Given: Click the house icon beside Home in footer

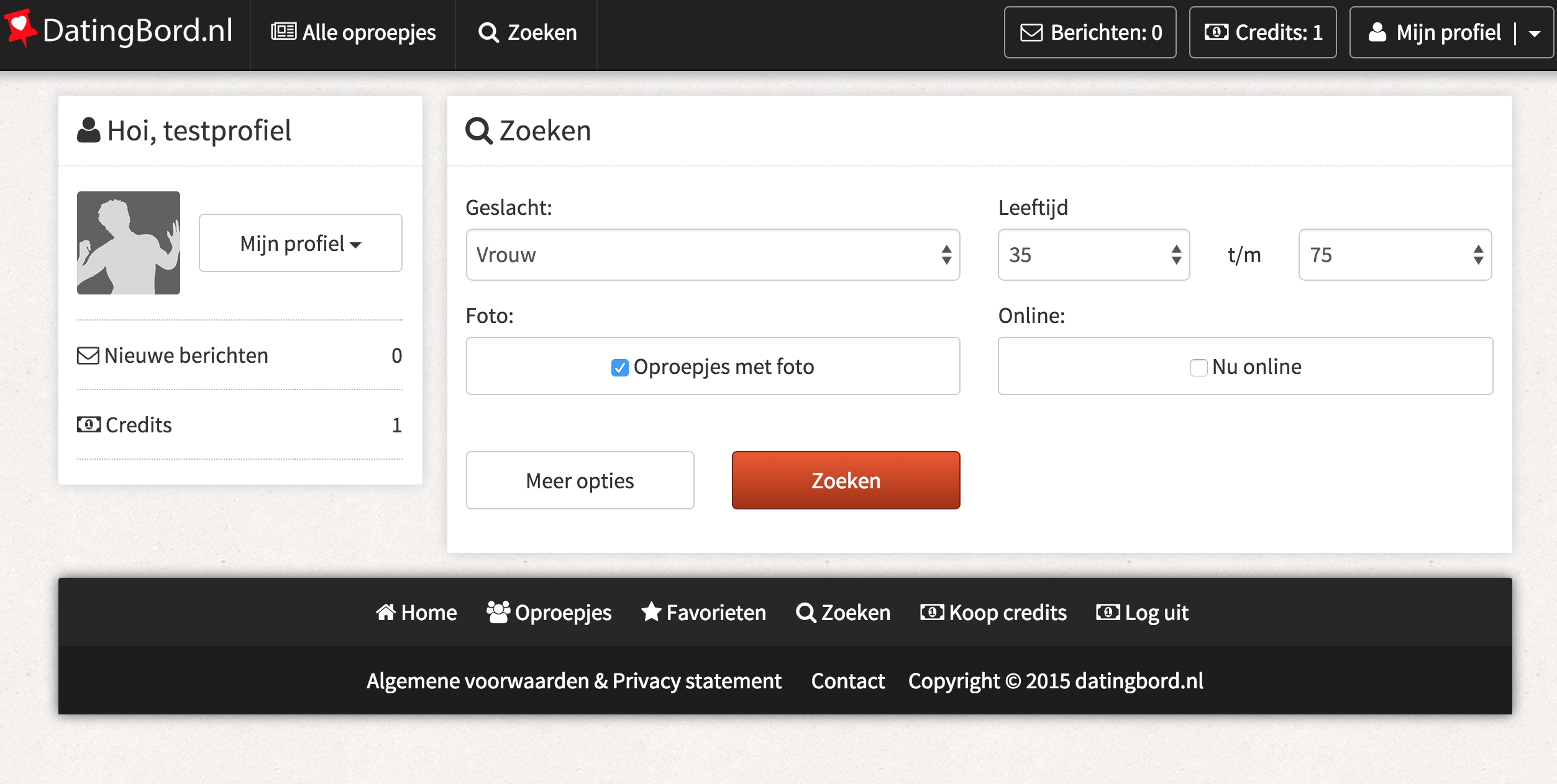Looking at the screenshot, I should [386, 613].
